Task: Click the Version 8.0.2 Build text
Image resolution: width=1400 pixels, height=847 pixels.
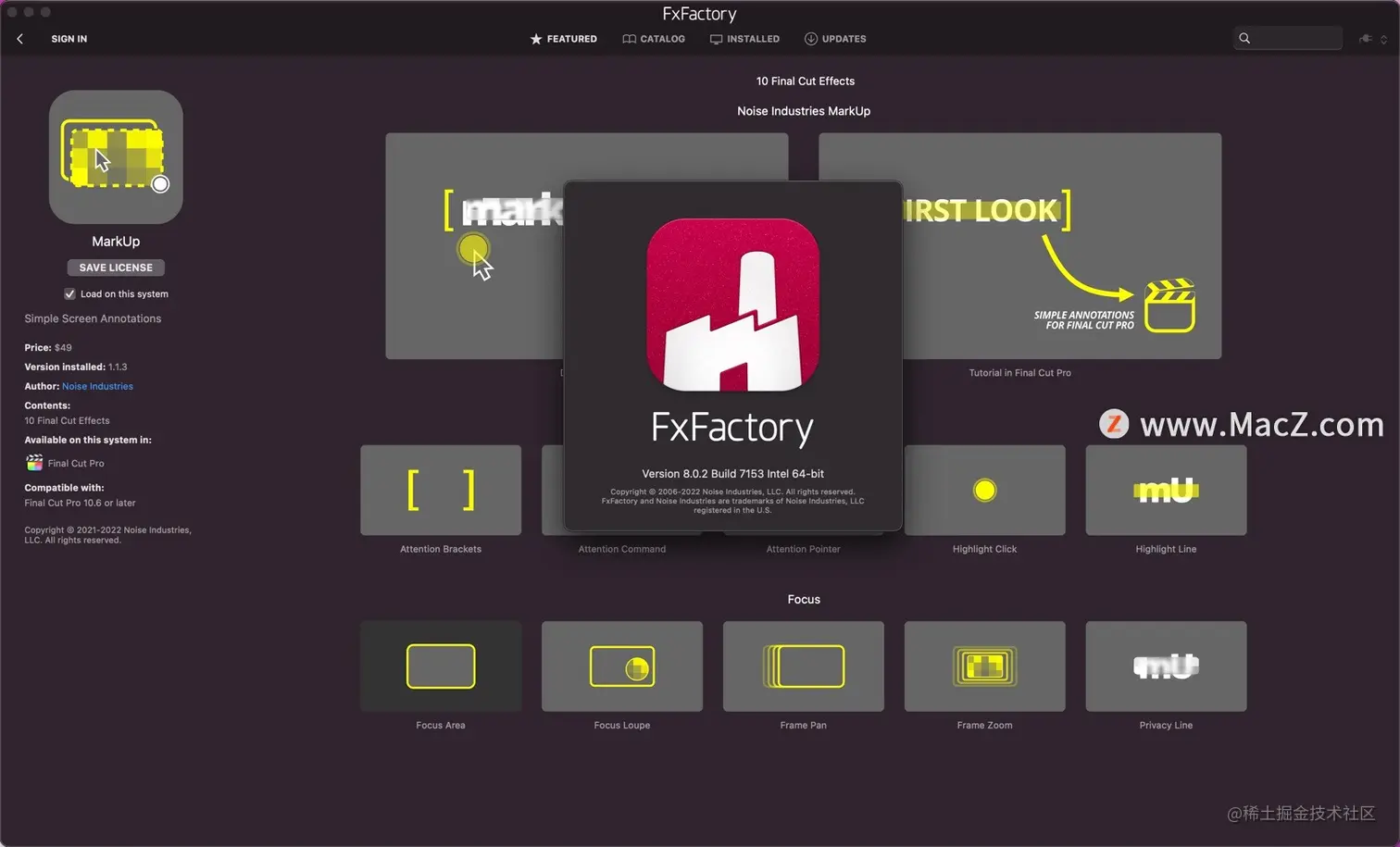Action: (x=733, y=473)
